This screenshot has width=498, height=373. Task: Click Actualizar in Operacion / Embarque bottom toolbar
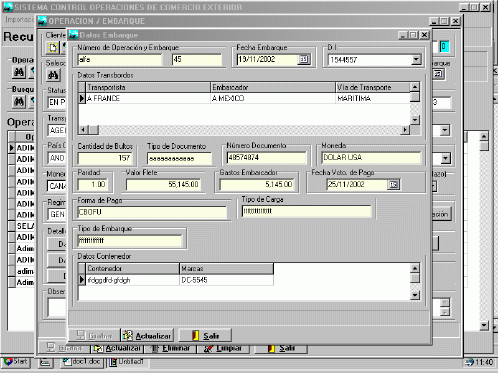(117, 348)
